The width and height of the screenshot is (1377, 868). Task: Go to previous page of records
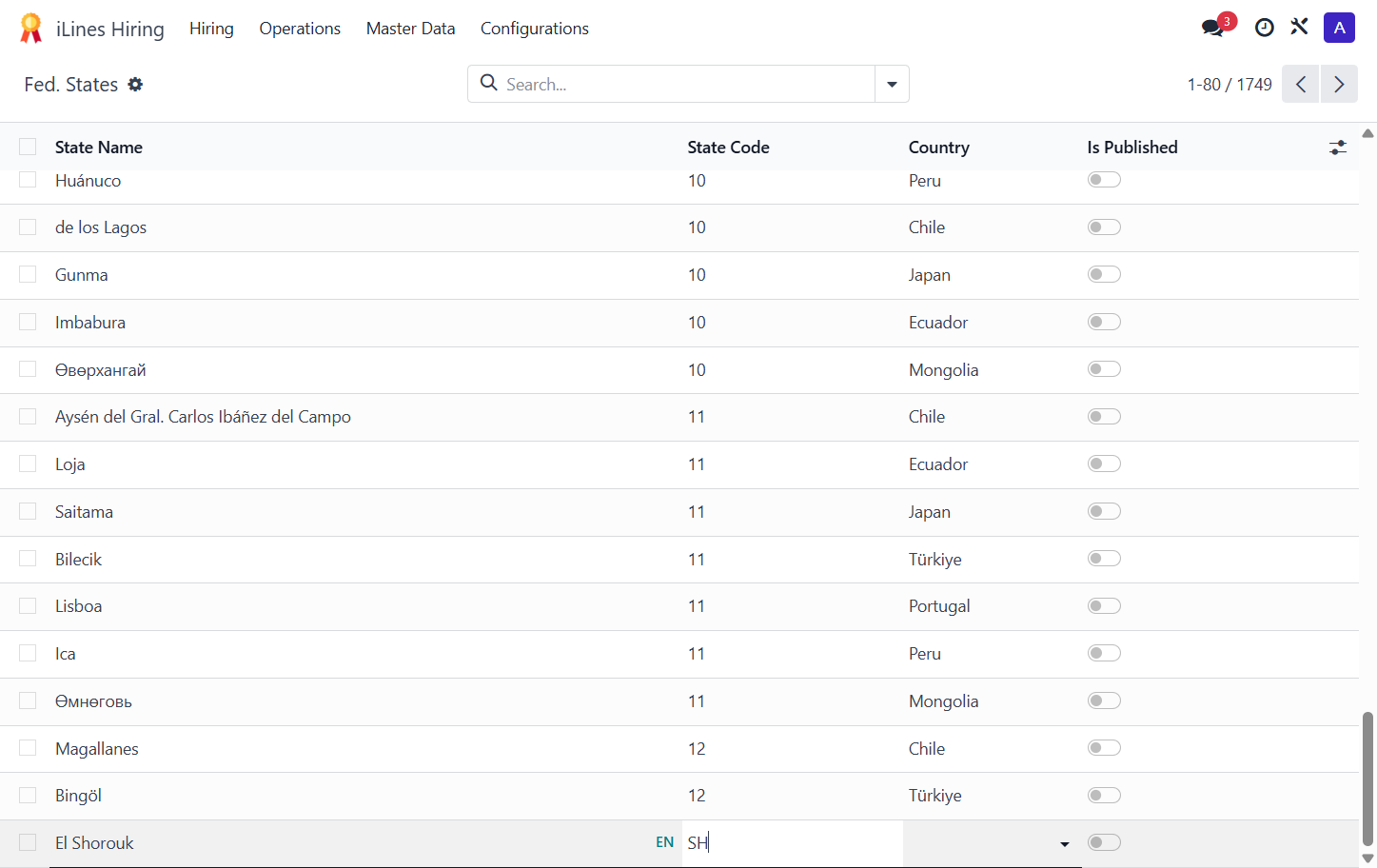click(x=1300, y=85)
